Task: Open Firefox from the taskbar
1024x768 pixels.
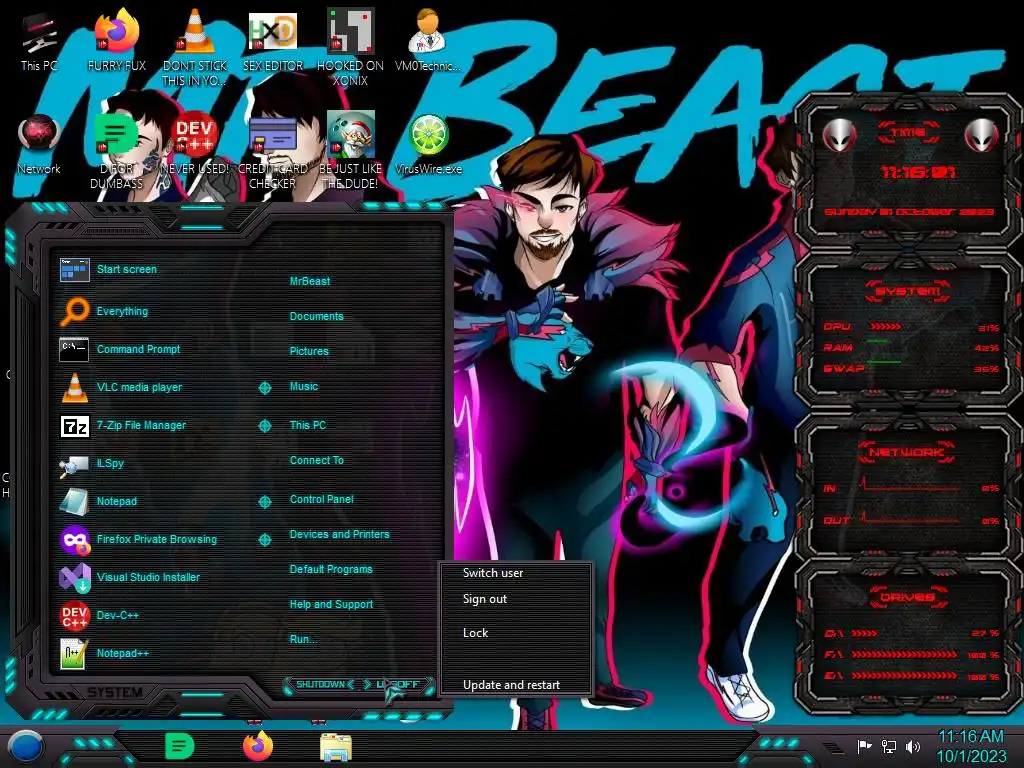Action: 258,746
